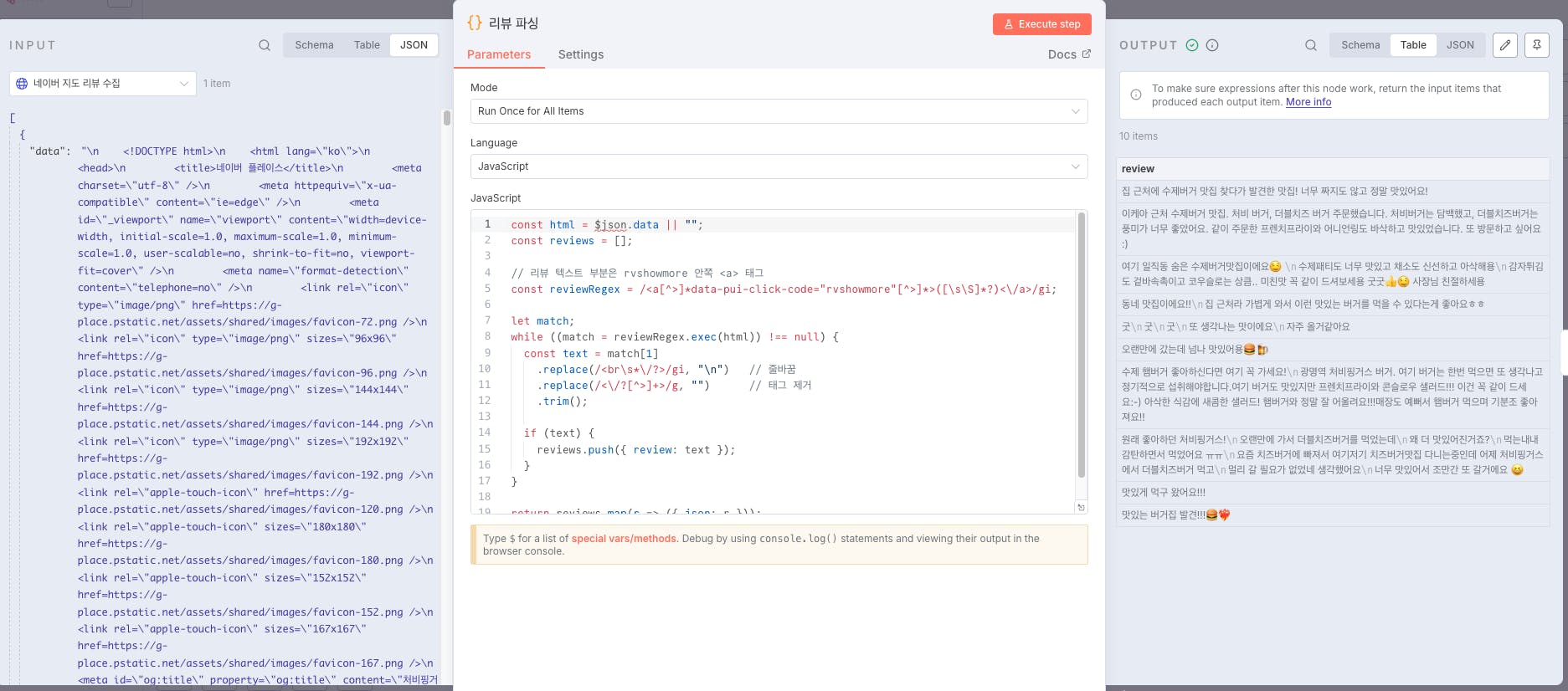
Task: Click the '10 items' output count
Action: click(1139, 136)
